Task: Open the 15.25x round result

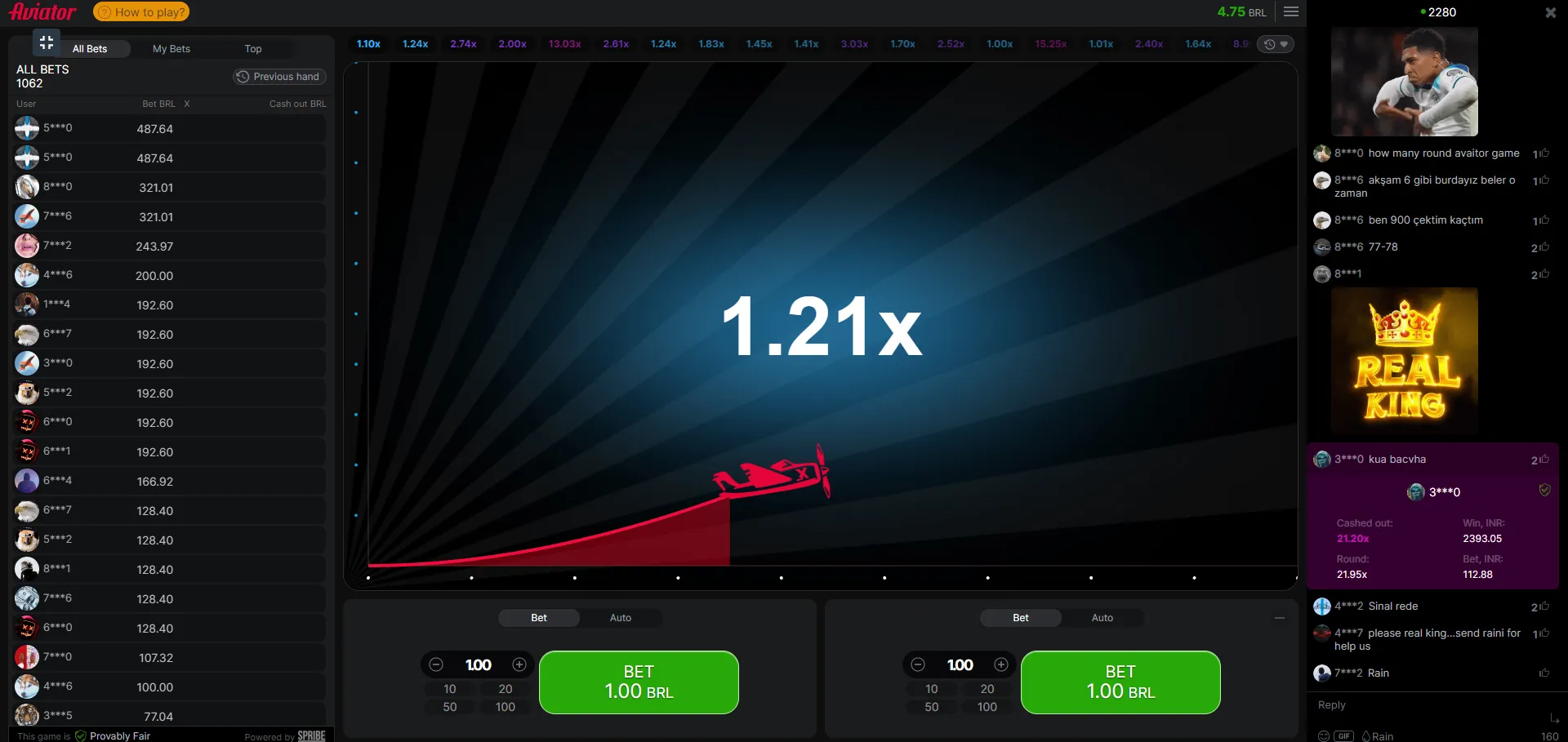Action: (x=1050, y=44)
